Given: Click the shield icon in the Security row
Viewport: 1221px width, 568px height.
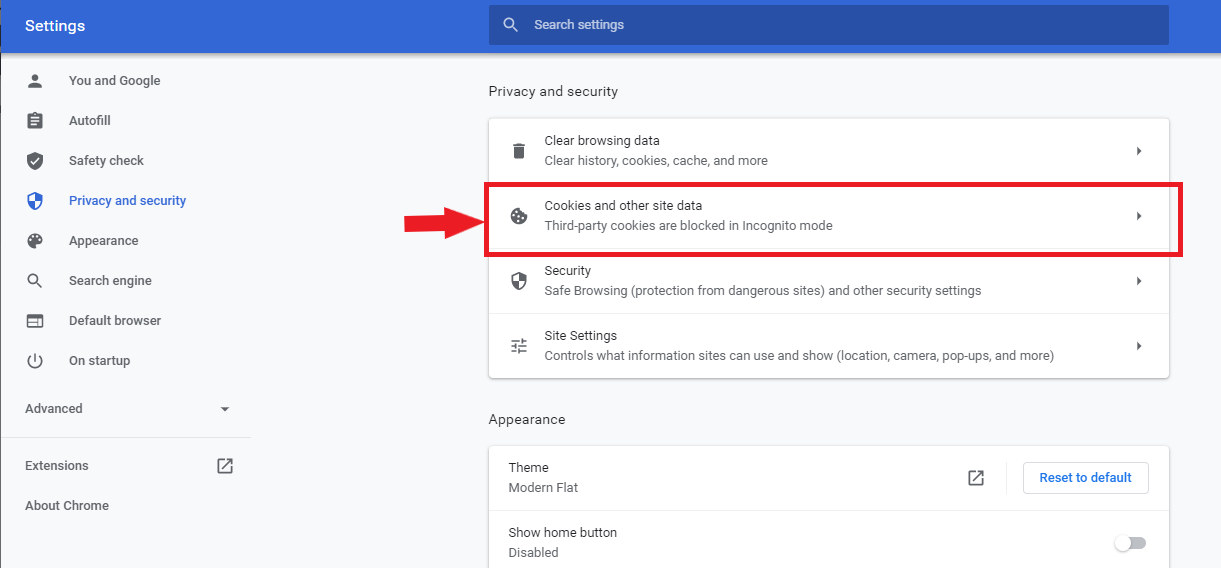Looking at the screenshot, I should click(519, 281).
